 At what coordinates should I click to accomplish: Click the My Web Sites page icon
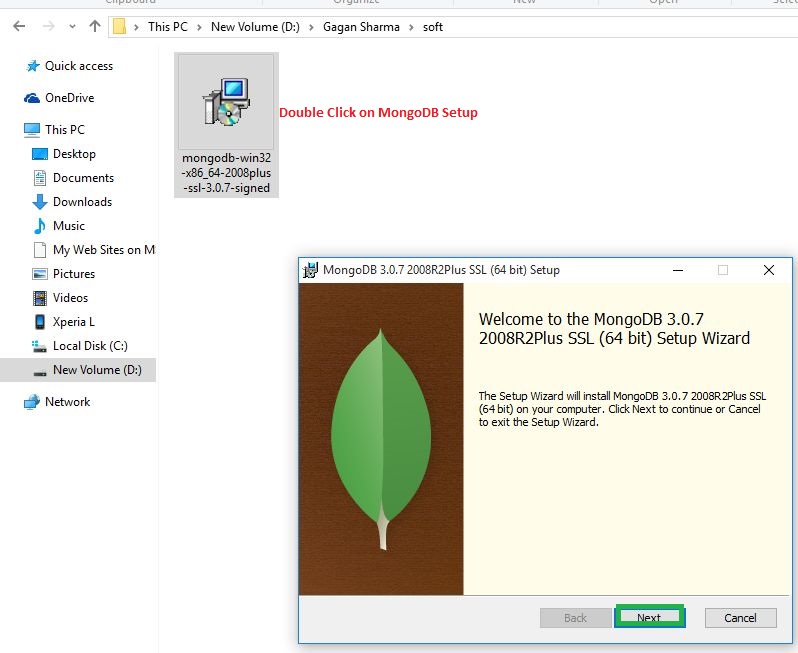point(40,250)
